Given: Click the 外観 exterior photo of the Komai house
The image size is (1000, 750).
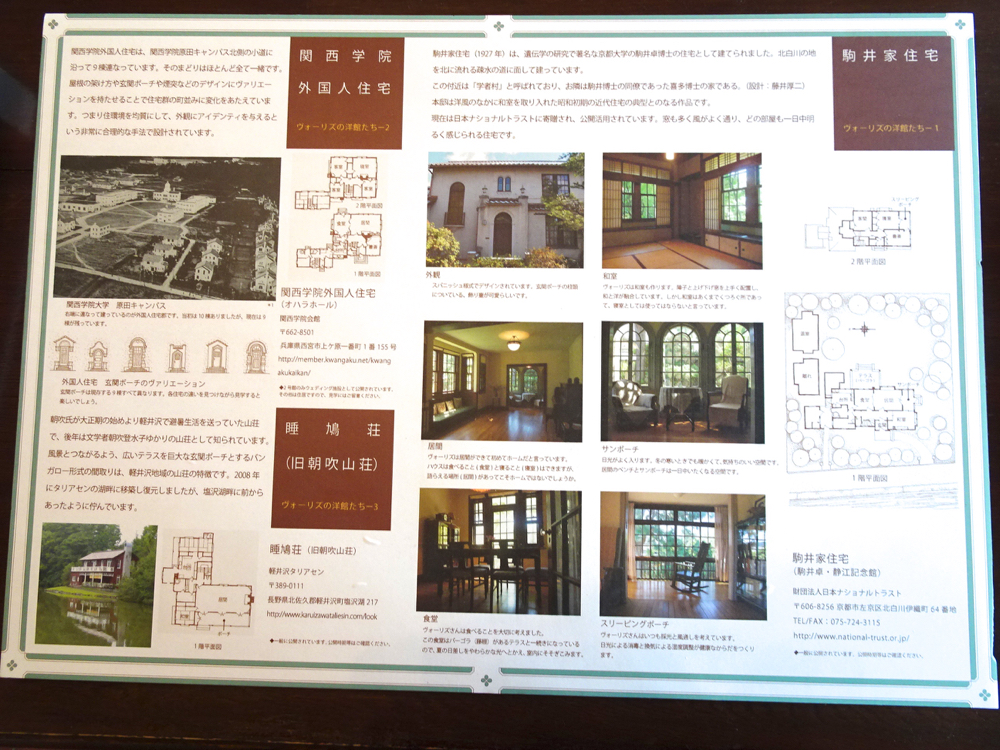Looking at the screenshot, I should pos(505,210).
